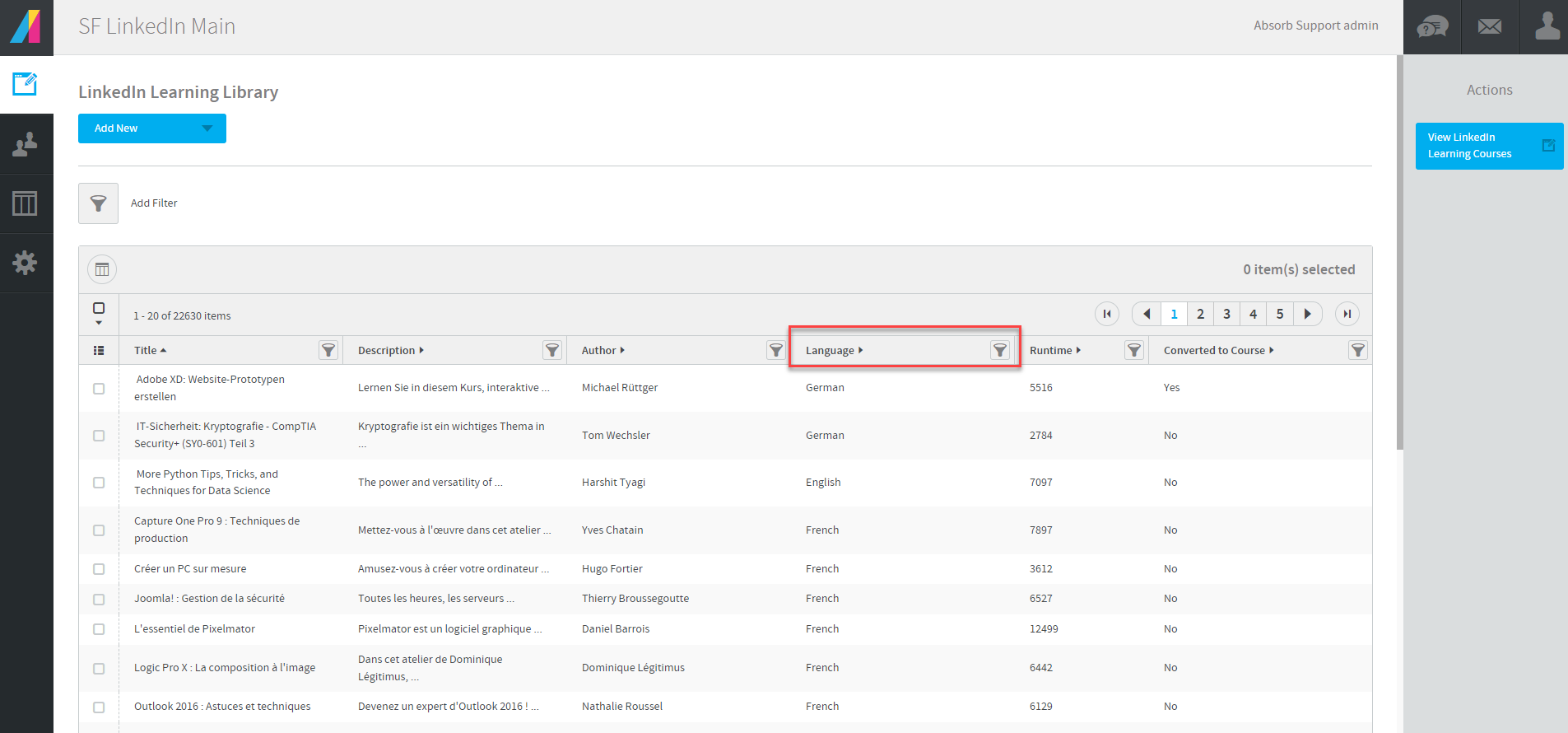Go to page 4
Image resolution: width=1568 pixels, height=733 pixels.
tap(1253, 314)
